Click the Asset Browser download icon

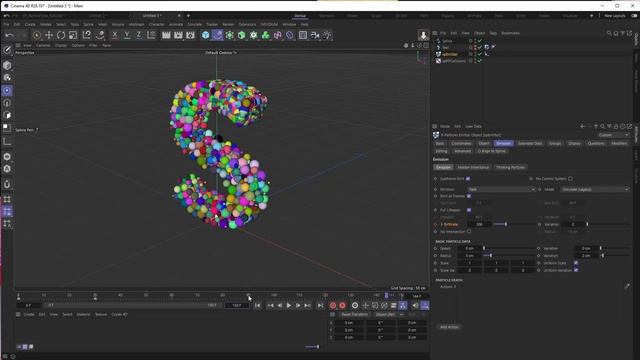[x=423, y=35]
